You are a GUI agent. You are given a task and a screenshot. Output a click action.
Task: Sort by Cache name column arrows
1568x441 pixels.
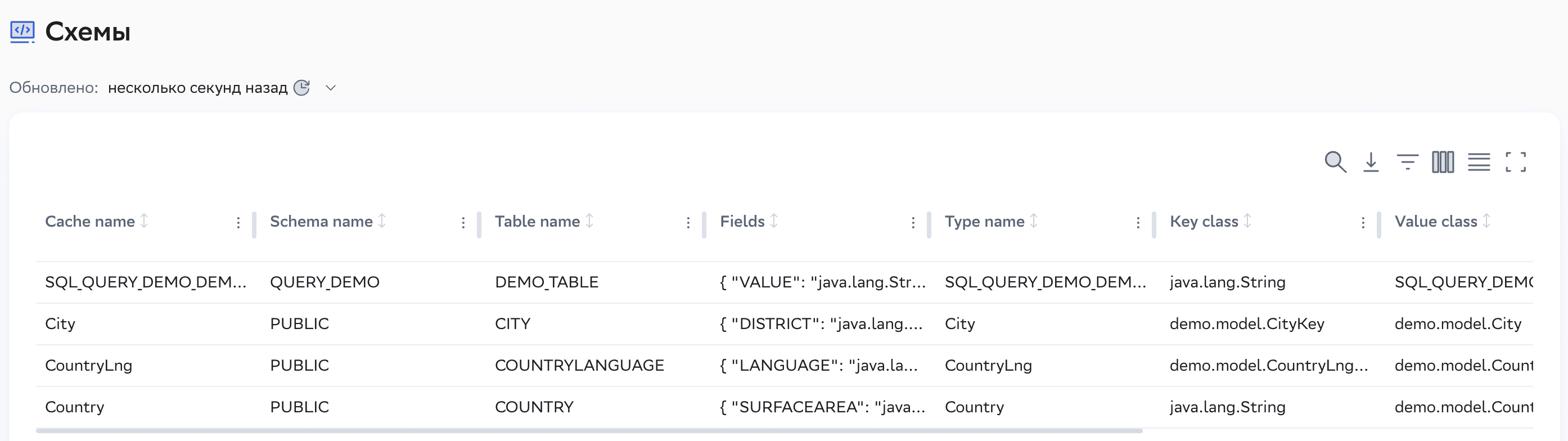[x=145, y=220]
